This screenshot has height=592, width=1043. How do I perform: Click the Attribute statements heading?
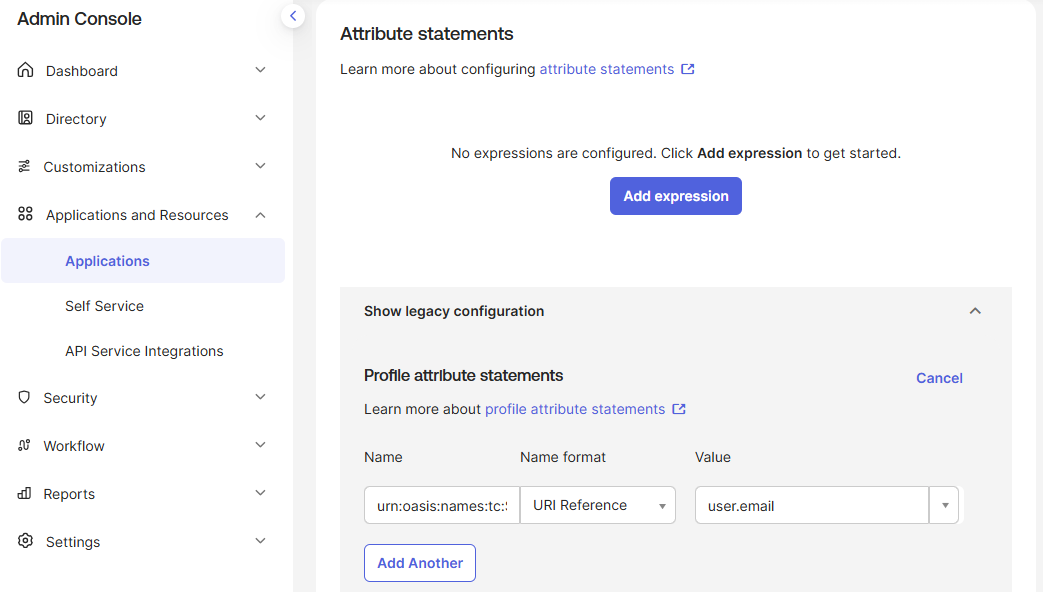pyautogui.click(x=426, y=34)
